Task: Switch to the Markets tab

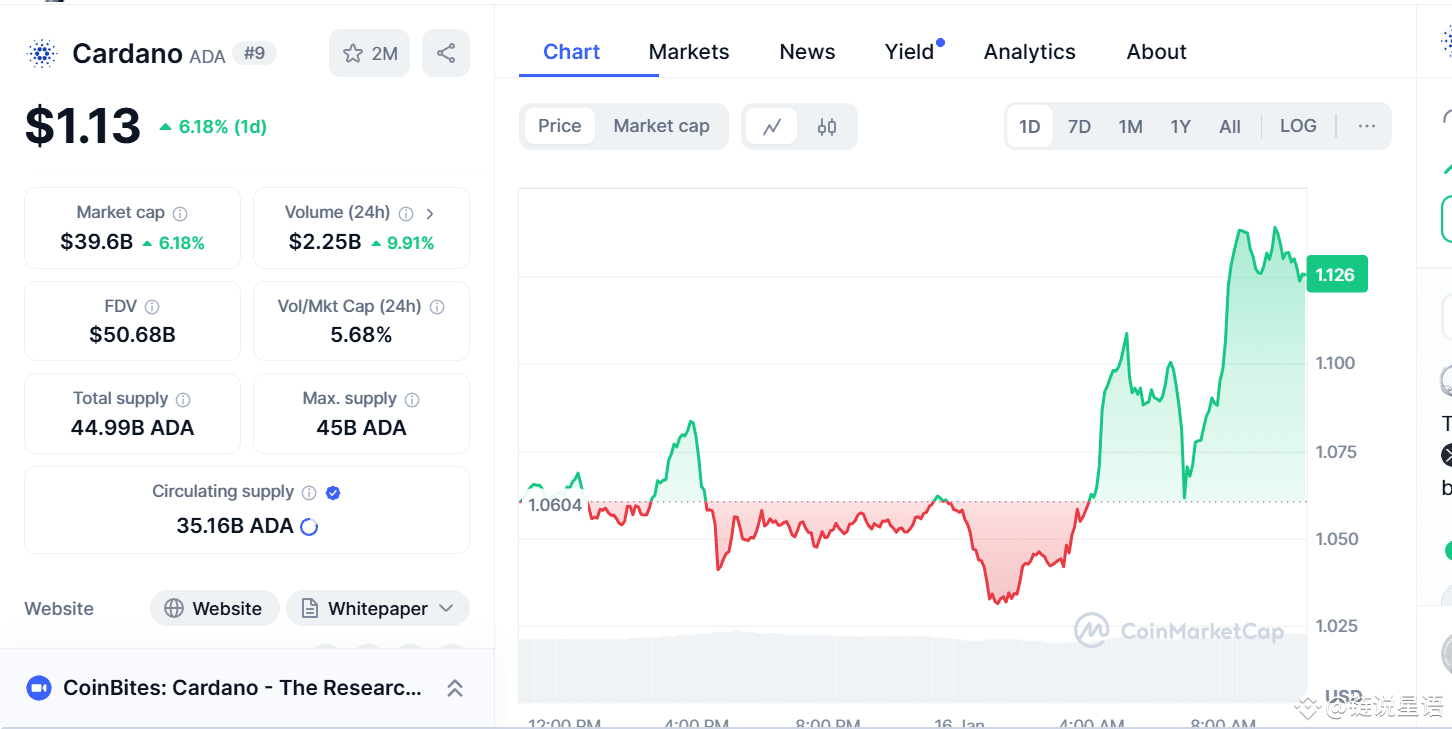Action: [x=689, y=51]
